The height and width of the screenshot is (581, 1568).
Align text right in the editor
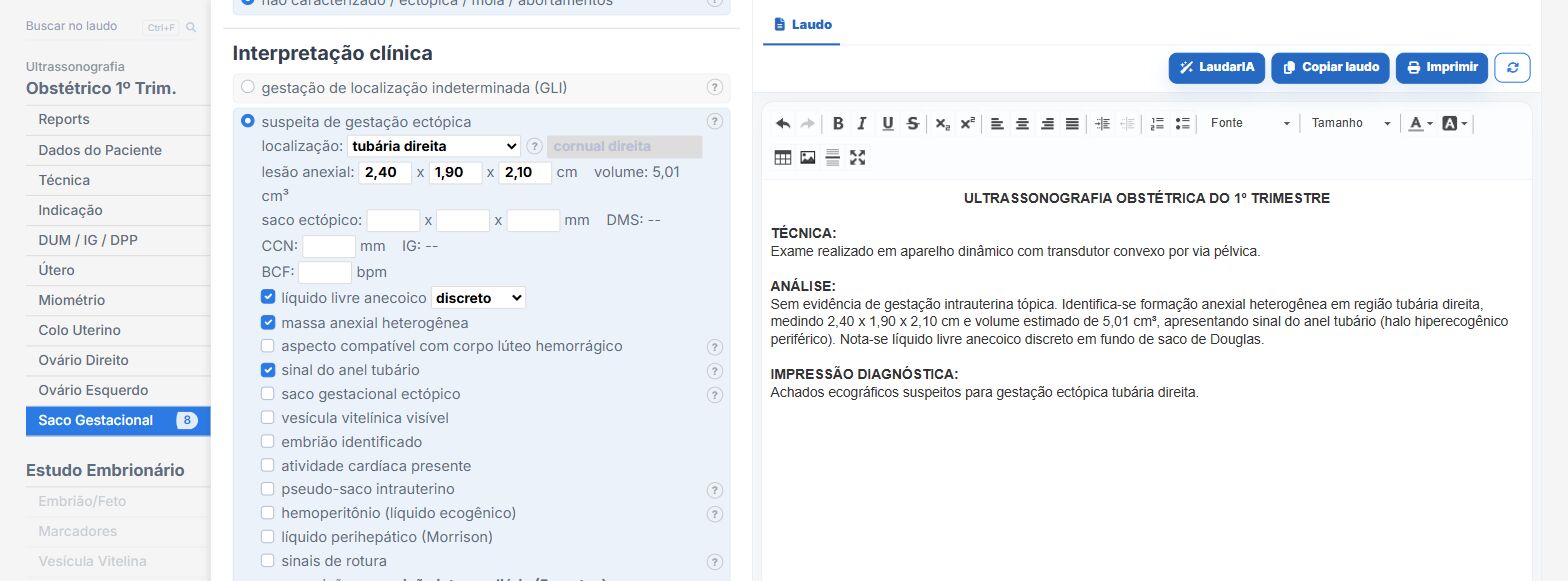(1047, 123)
